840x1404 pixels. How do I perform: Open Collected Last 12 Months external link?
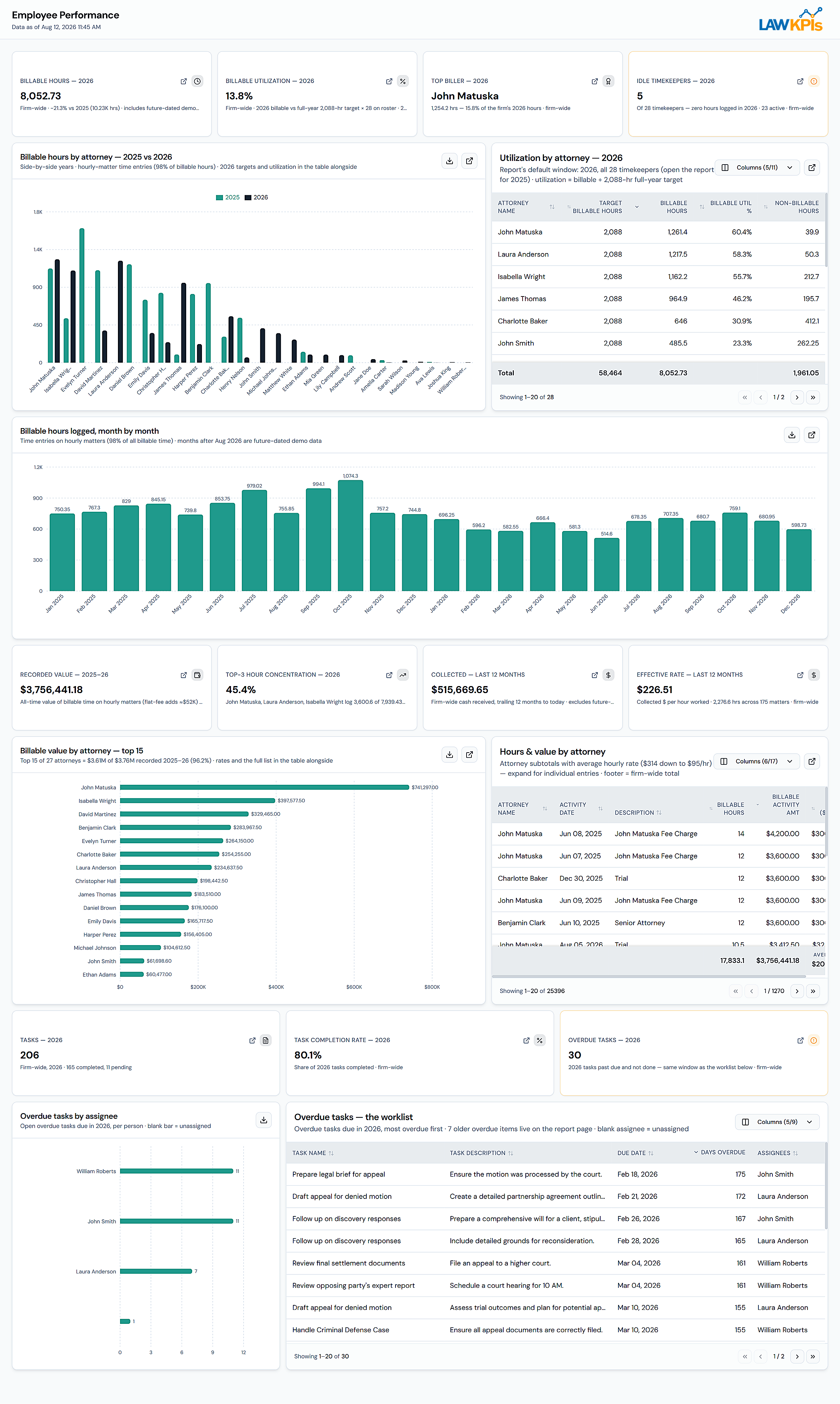tap(594, 675)
